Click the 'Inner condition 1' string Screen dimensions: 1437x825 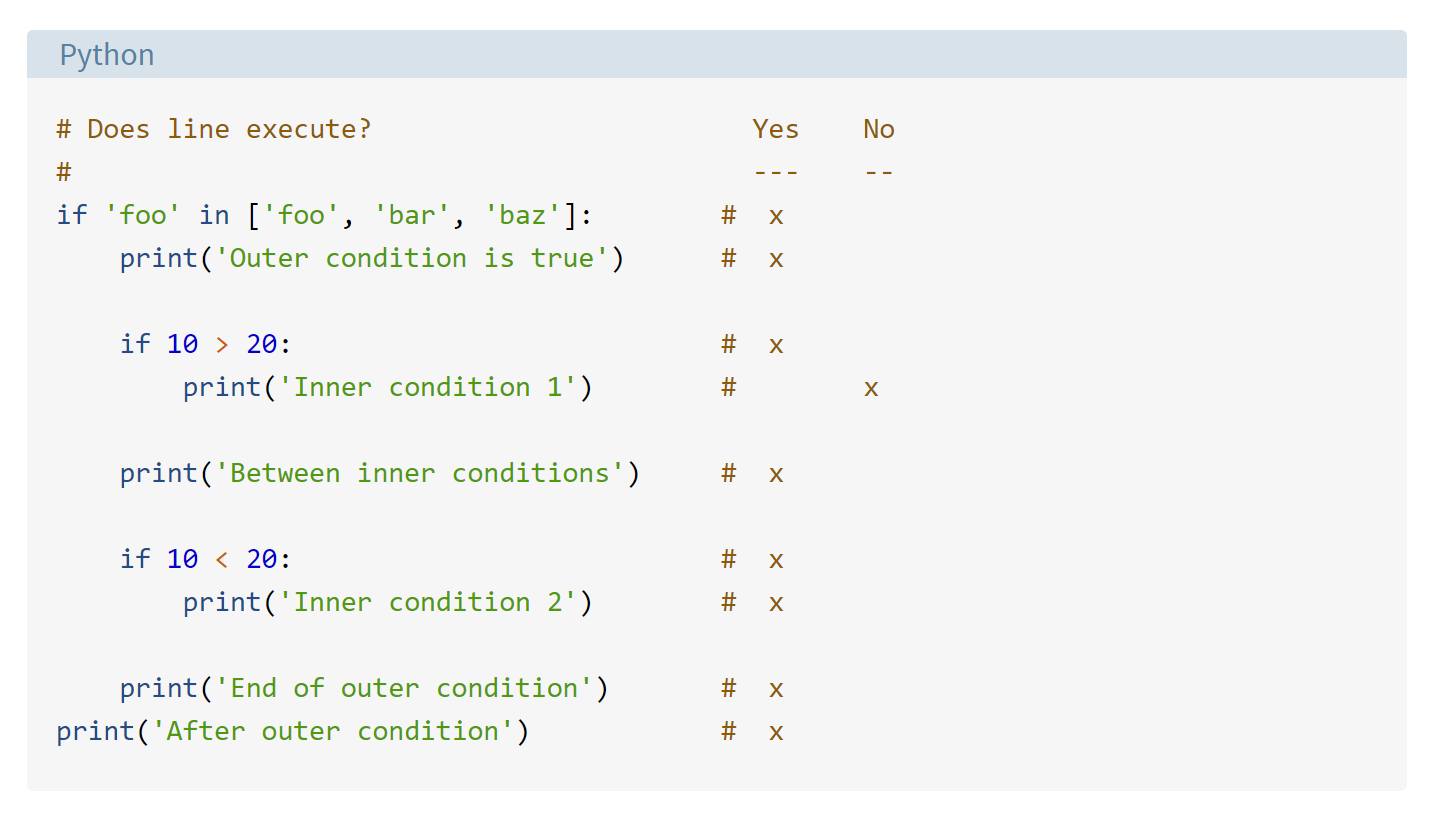click(x=428, y=387)
